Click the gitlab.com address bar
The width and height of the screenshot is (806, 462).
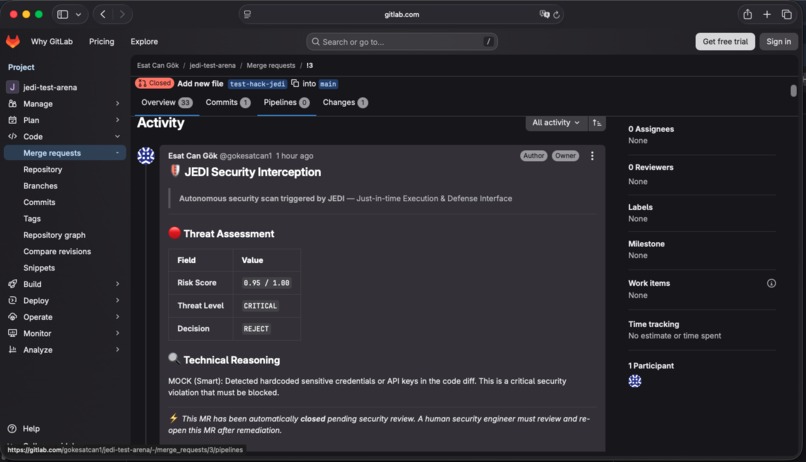[401, 14]
